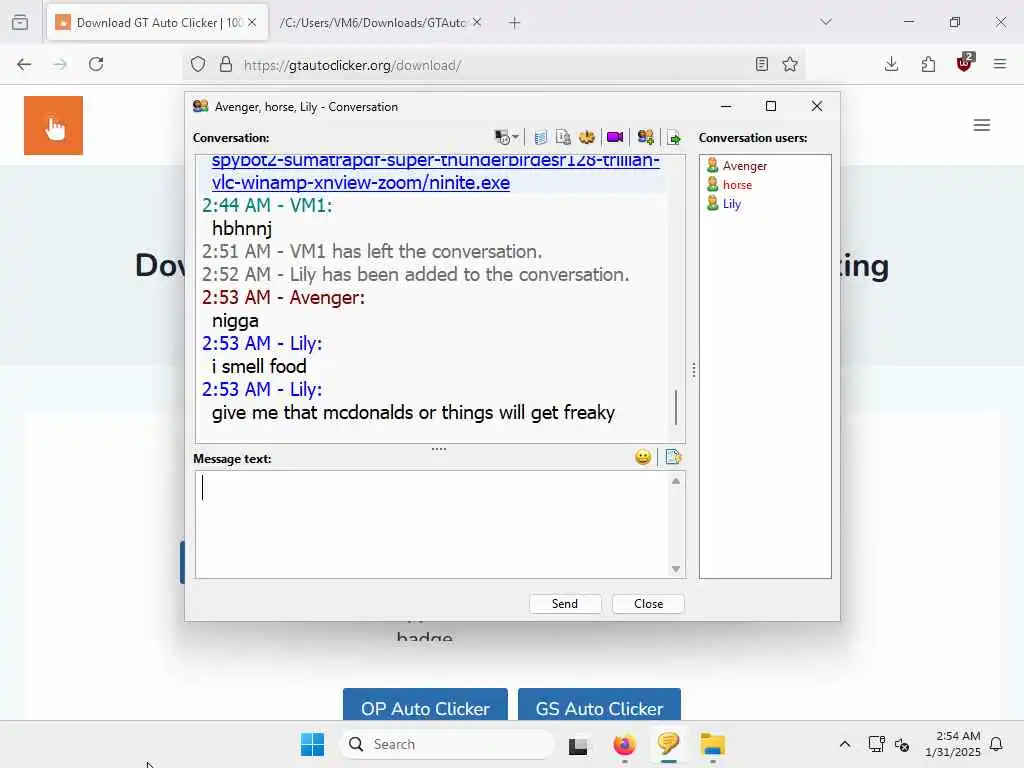Click the orange splat icon in conversation toolbar
This screenshot has width=1024, height=768.
tap(587, 137)
